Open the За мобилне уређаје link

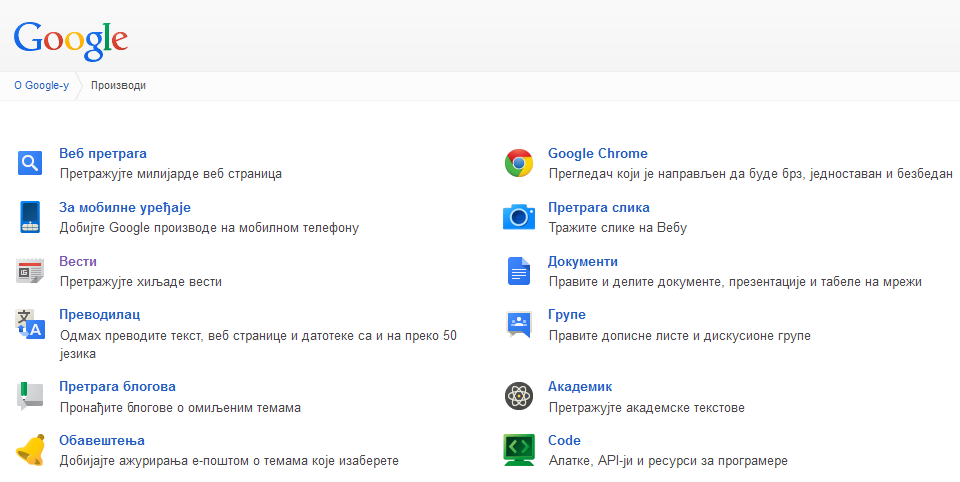tap(125, 208)
